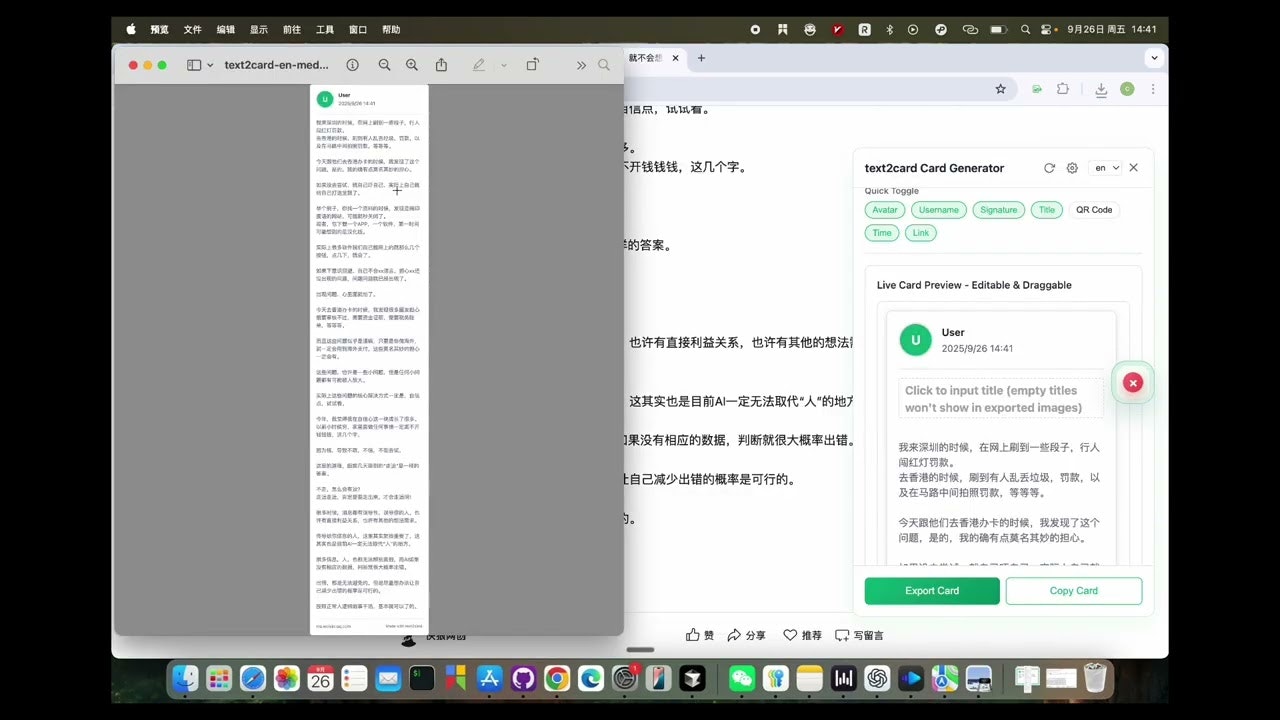
Task: Open GitHub Desktop from the Dock
Action: (523, 679)
